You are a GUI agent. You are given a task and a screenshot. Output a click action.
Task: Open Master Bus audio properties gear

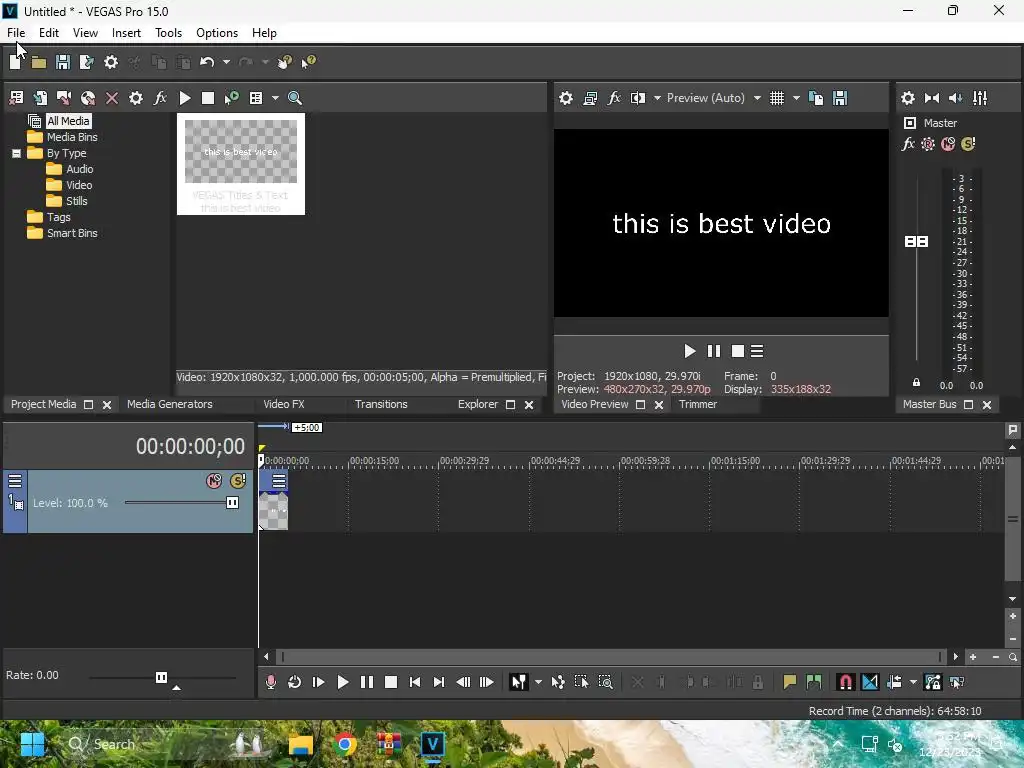[908, 98]
